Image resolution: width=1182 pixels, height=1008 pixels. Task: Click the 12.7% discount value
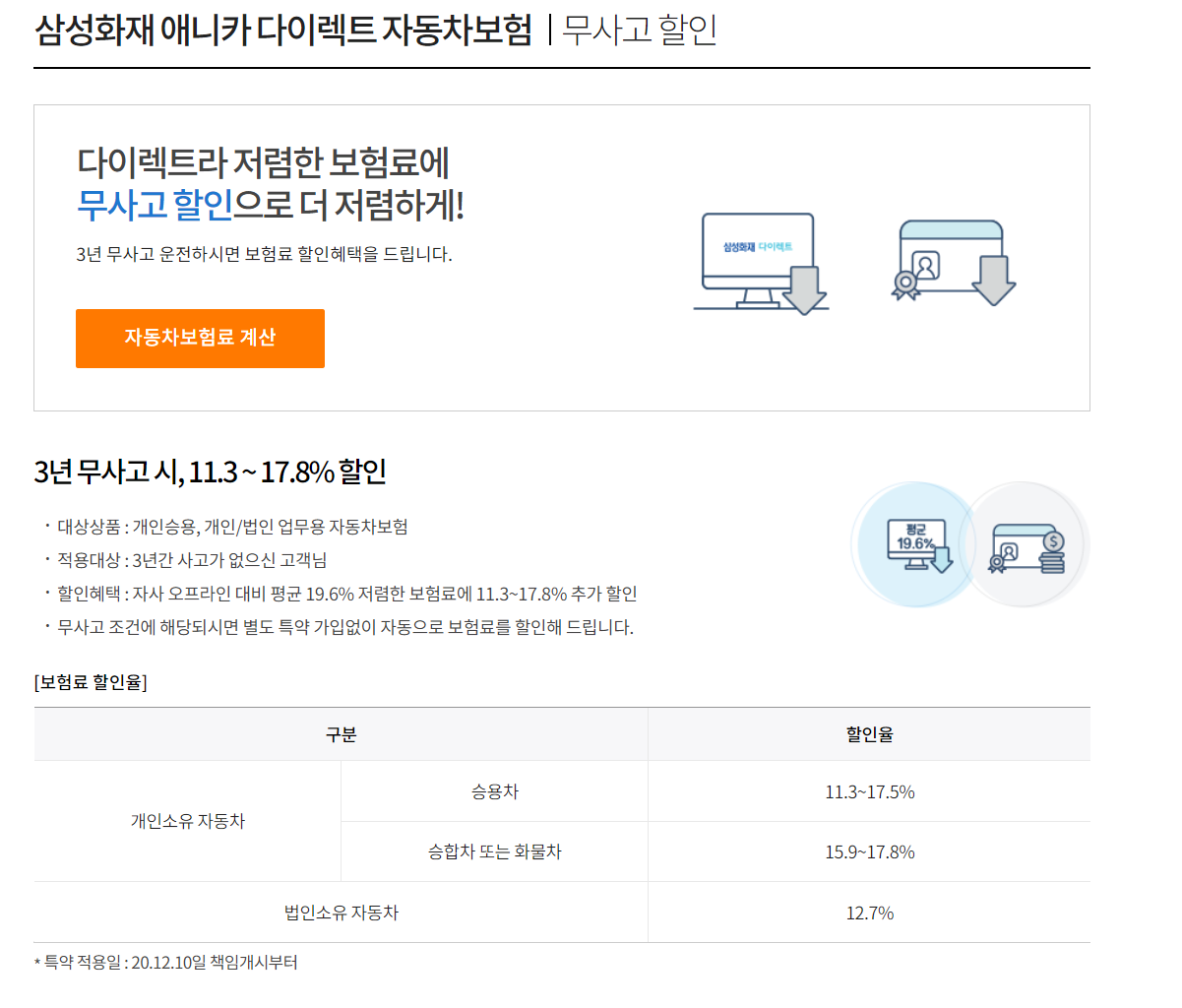click(x=869, y=913)
